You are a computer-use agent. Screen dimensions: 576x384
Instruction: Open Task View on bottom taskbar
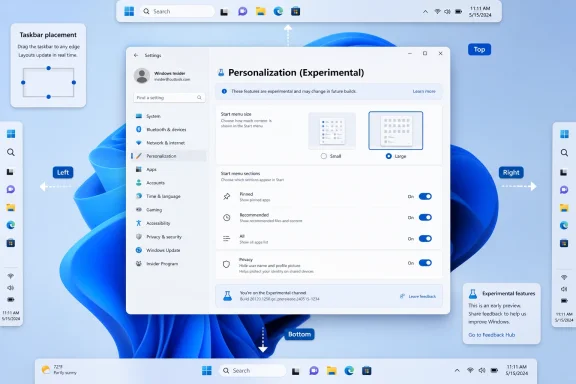tap(296, 371)
